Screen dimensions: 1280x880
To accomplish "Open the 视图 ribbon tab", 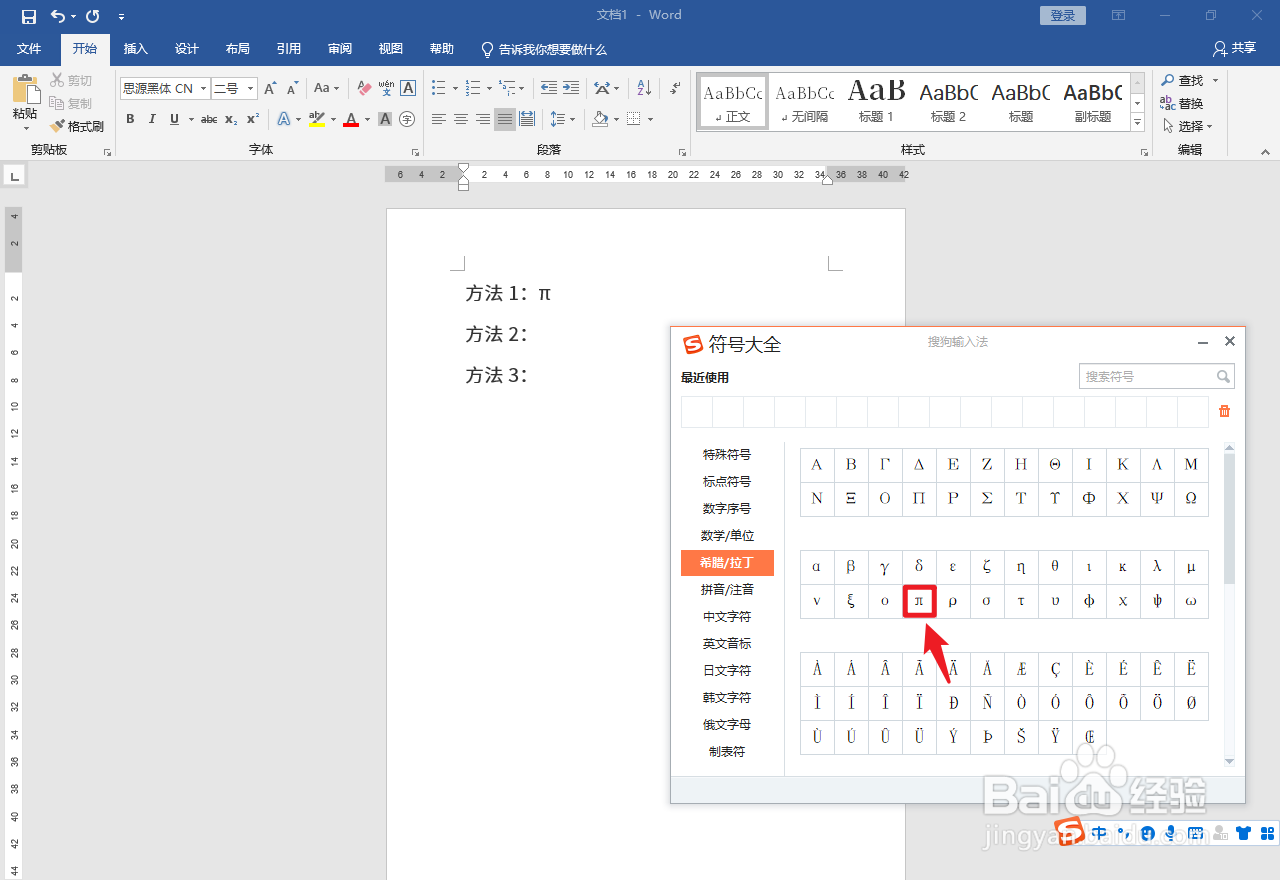I will [390, 48].
